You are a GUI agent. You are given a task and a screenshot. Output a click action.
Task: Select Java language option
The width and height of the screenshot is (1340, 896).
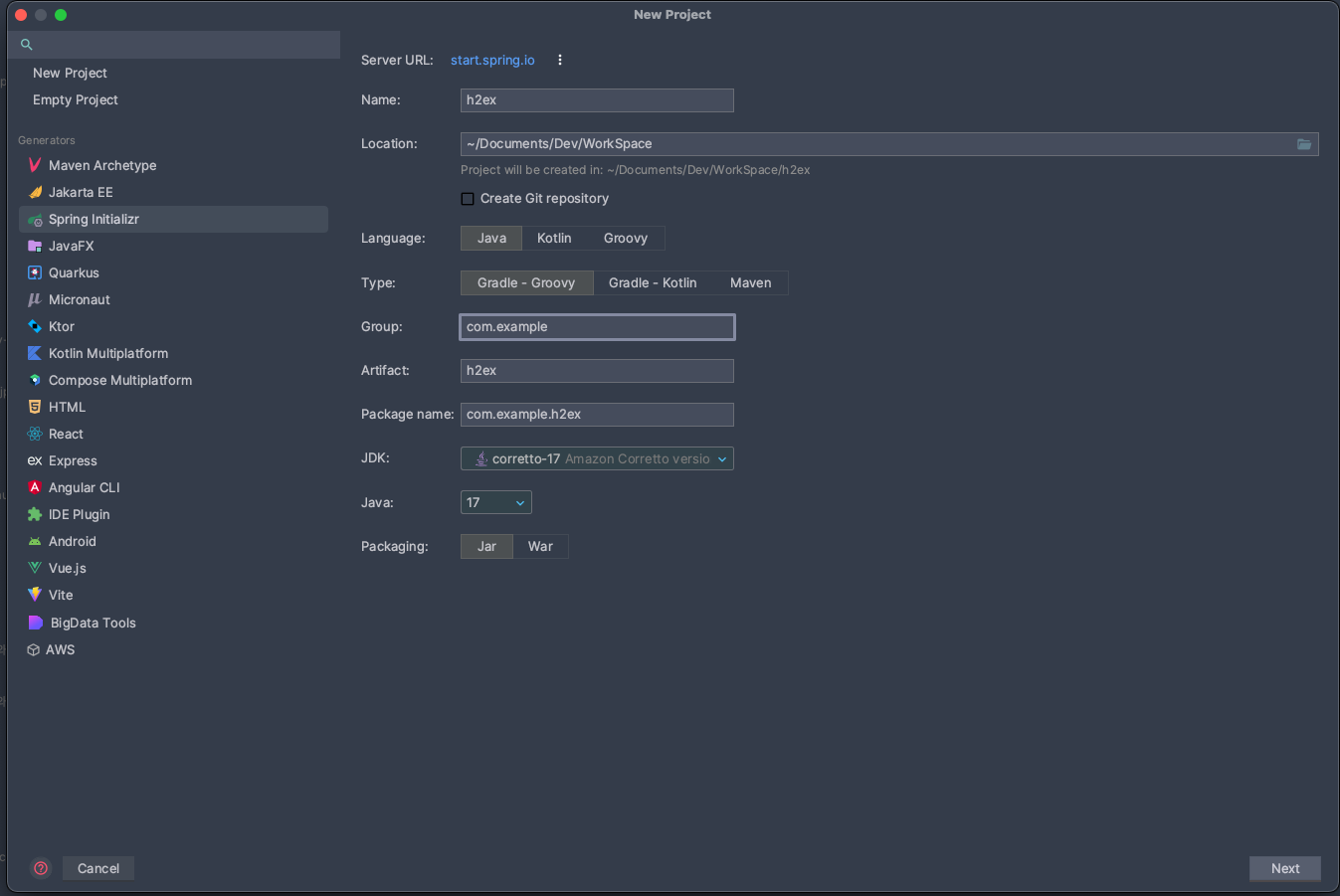click(x=491, y=239)
